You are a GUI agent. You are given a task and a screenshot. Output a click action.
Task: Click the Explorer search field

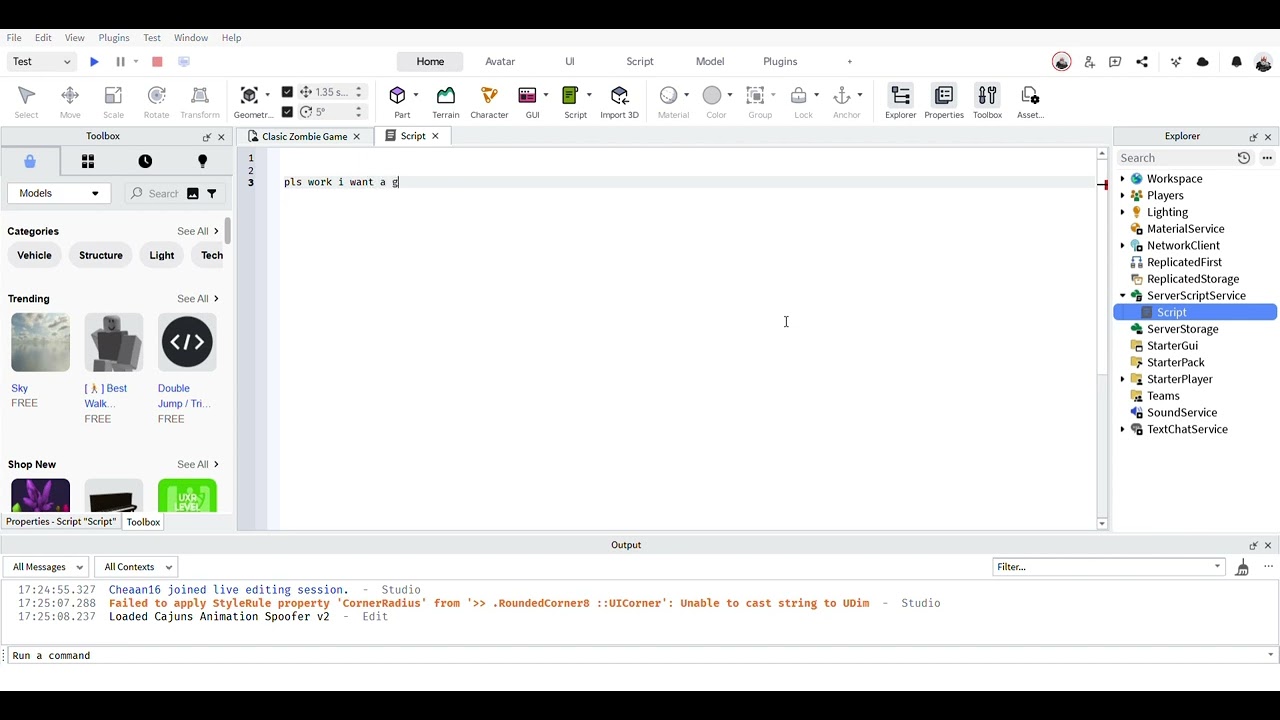coord(1175,158)
